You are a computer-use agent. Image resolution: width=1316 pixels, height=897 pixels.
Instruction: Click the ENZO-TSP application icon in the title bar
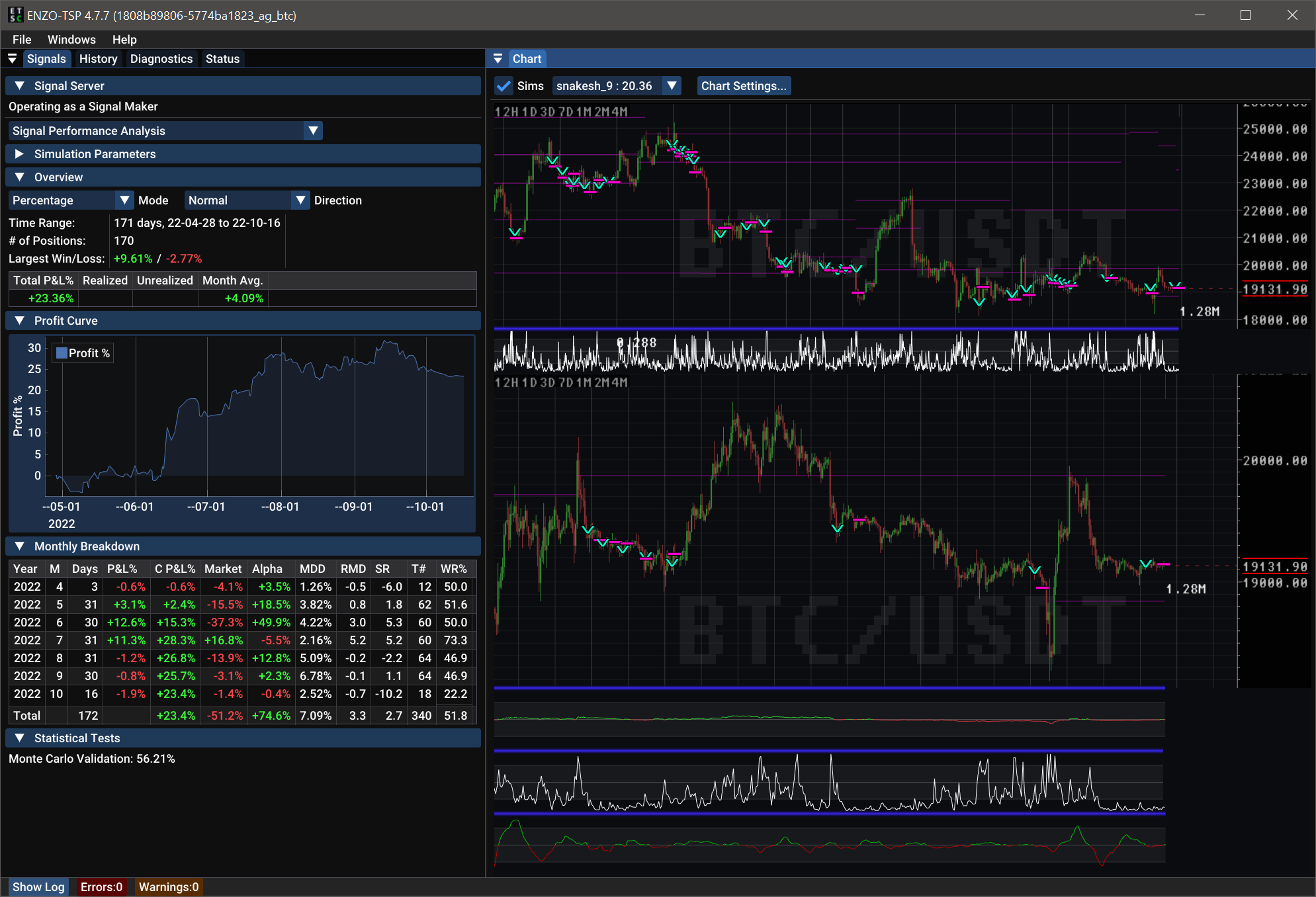(15, 15)
